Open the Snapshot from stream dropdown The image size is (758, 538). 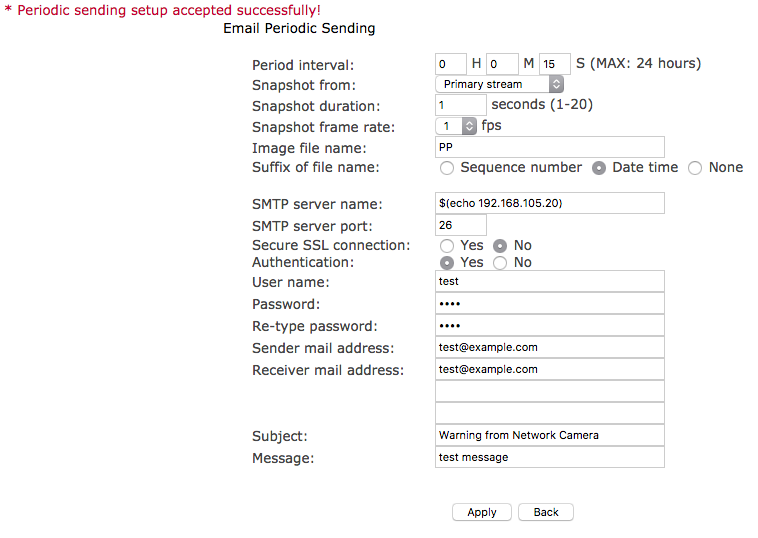point(500,85)
